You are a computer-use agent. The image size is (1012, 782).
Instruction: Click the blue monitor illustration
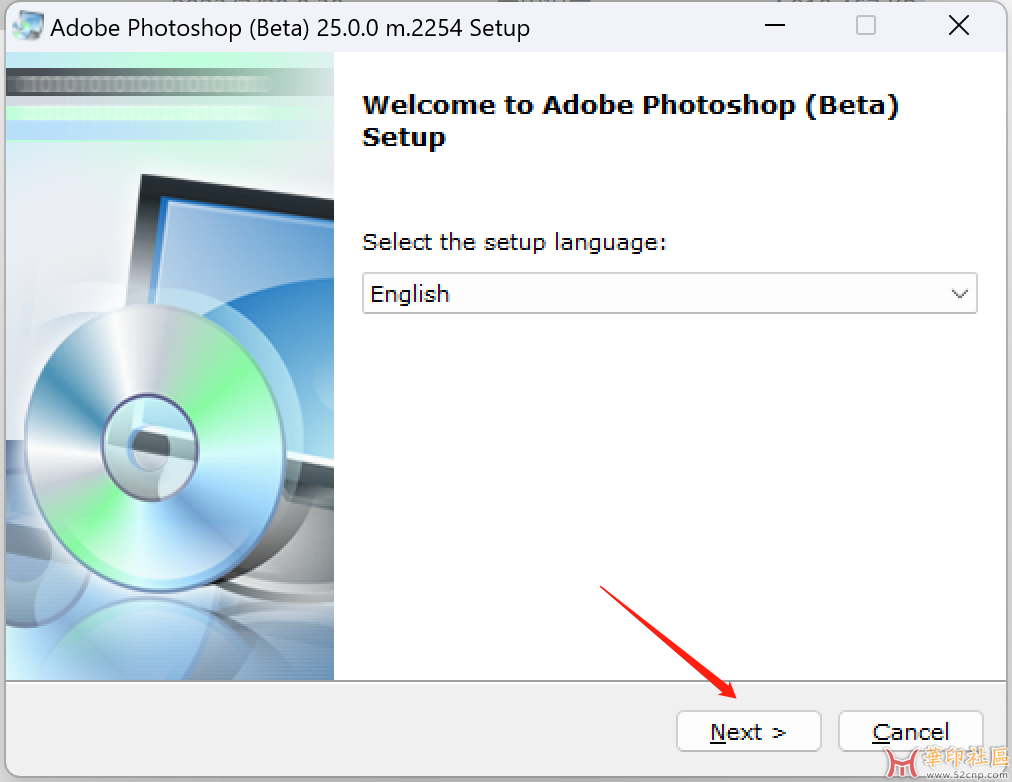(250, 250)
